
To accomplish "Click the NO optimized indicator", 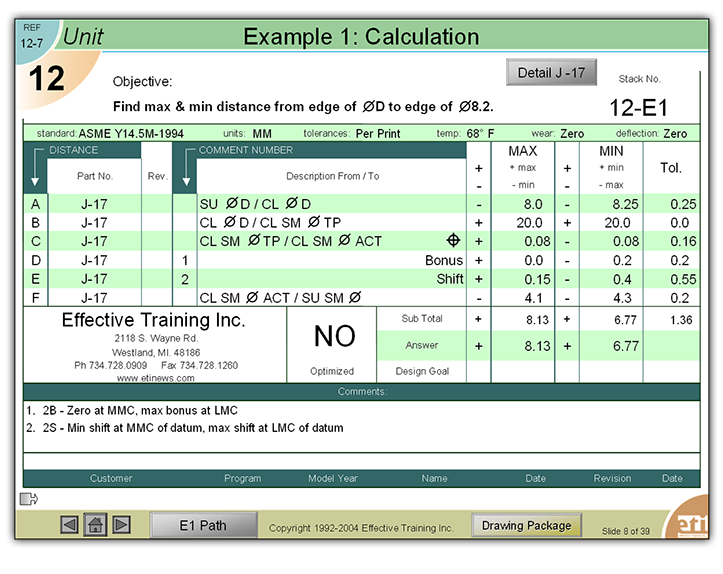I will [334, 337].
